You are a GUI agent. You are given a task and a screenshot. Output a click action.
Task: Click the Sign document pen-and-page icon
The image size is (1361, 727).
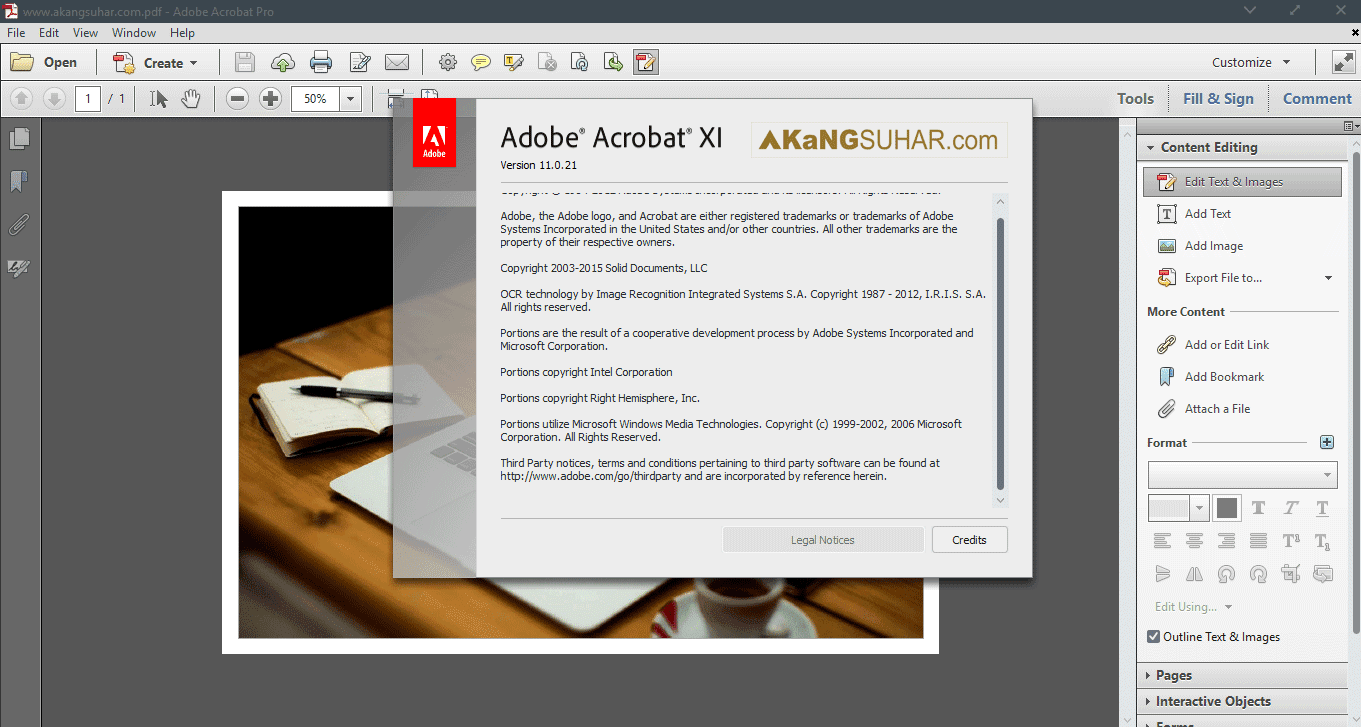(x=360, y=62)
